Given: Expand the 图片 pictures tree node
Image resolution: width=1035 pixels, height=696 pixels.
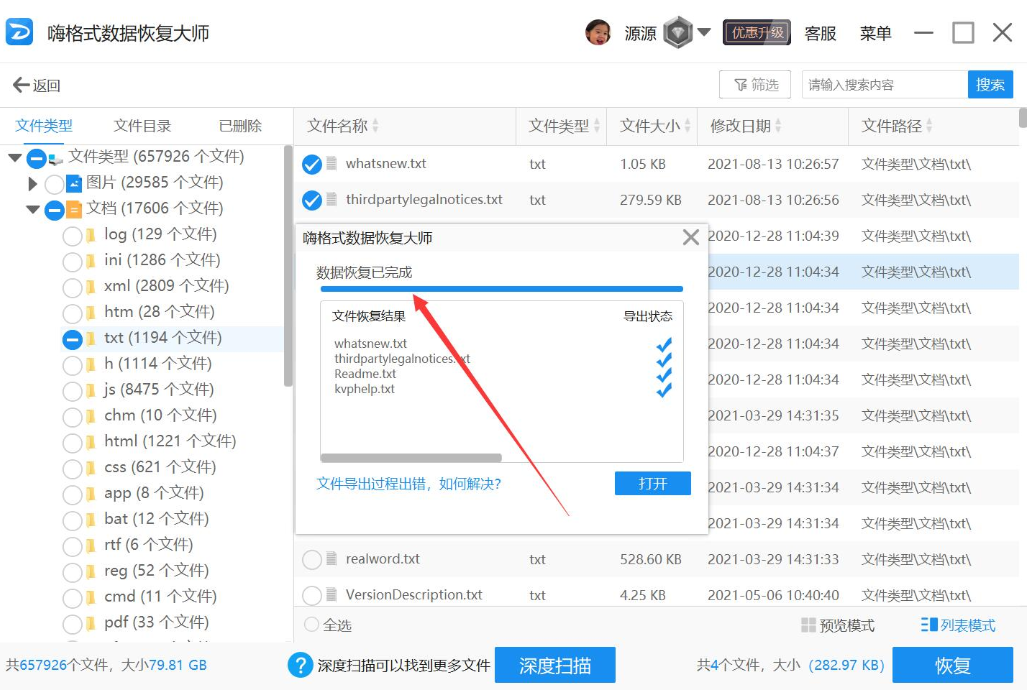Looking at the screenshot, I should tap(33, 183).
